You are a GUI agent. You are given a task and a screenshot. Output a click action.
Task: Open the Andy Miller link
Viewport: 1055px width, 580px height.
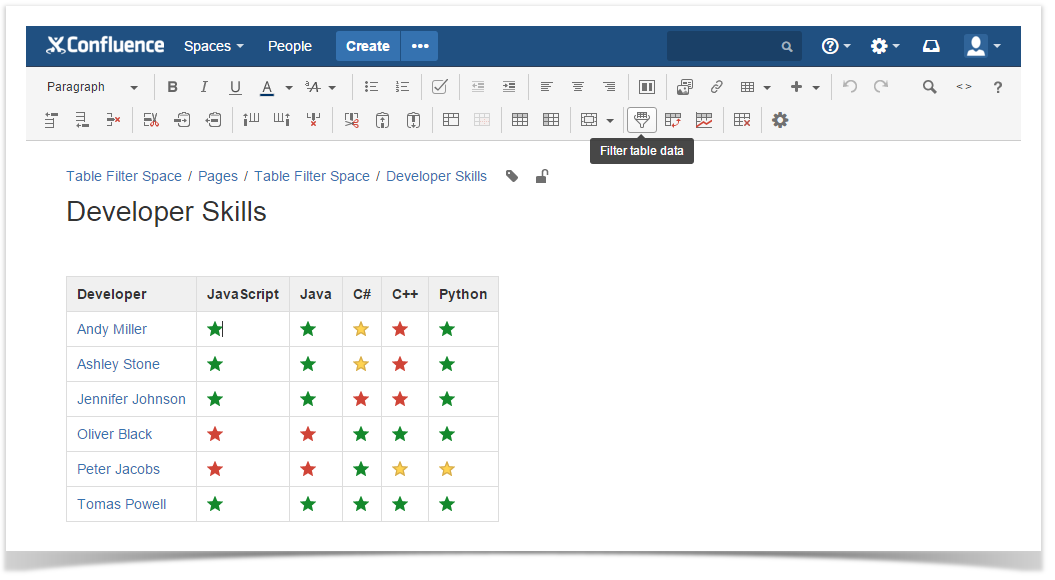click(x=112, y=329)
